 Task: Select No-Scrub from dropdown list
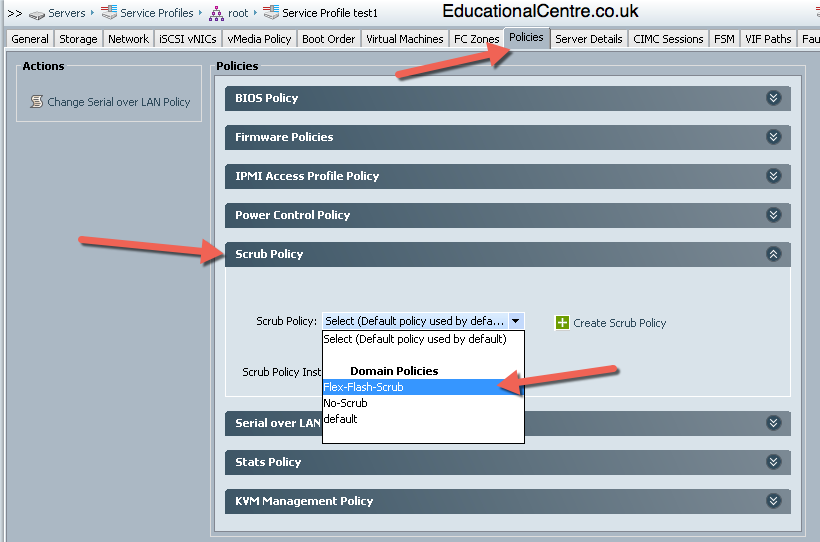[423, 403]
